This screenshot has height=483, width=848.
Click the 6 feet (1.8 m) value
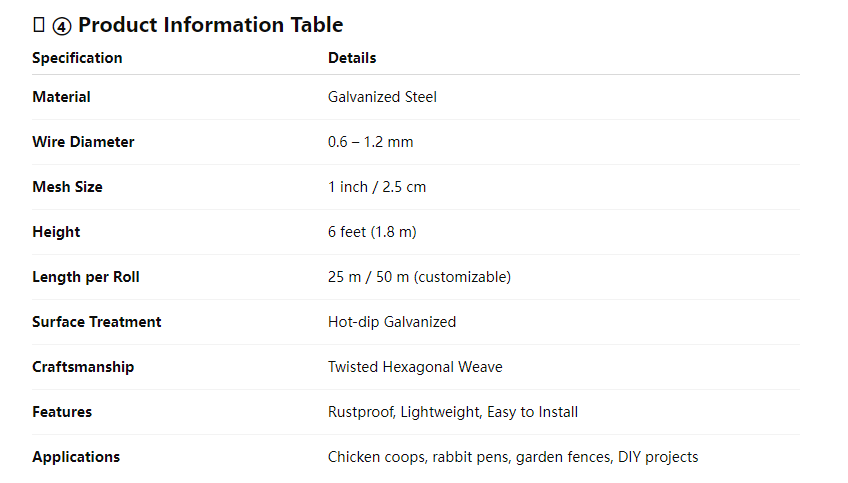[x=372, y=232]
